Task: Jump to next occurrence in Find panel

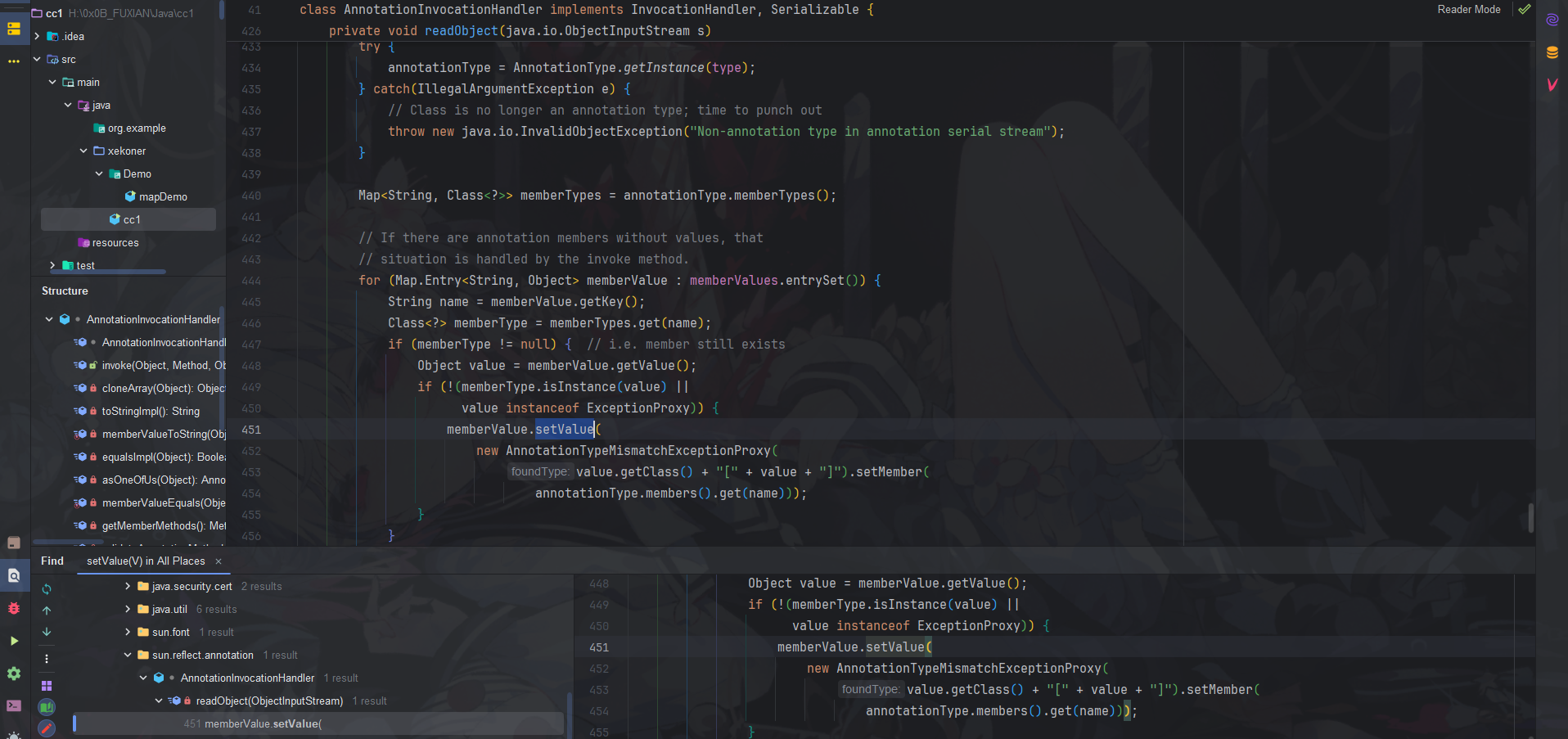Action: click(47, 632)
